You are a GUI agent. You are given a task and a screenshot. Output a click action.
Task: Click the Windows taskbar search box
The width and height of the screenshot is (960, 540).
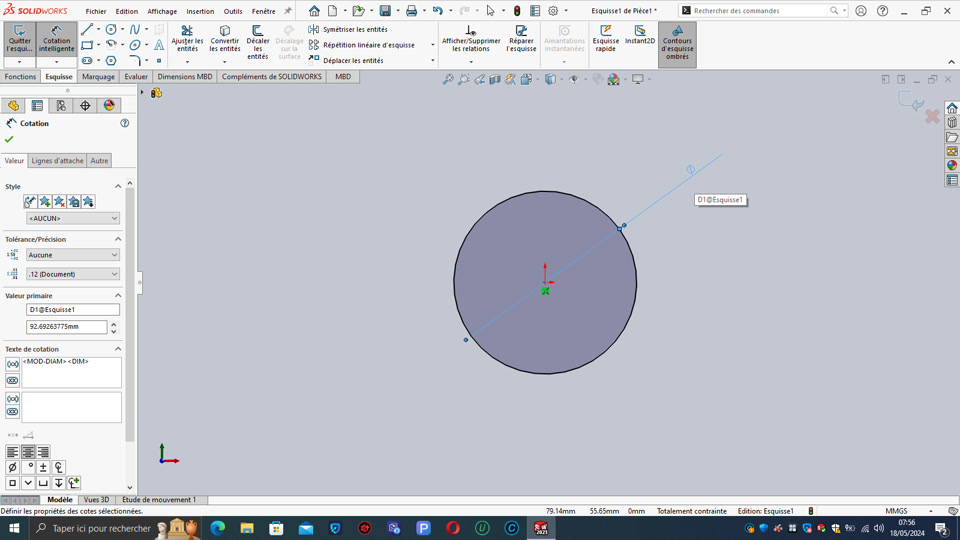(x=100, y=528)
